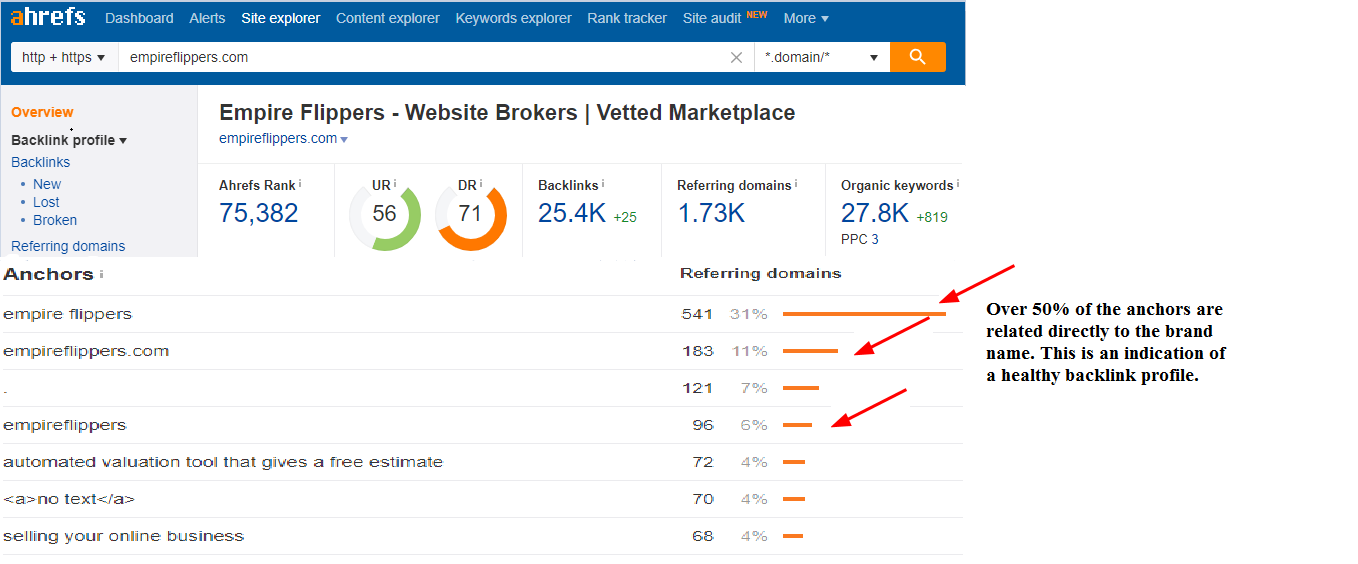This screenshot has width=1358, height=564.
Task: Open info tooltip beside Anchors heading
Action: click(101, 274)
